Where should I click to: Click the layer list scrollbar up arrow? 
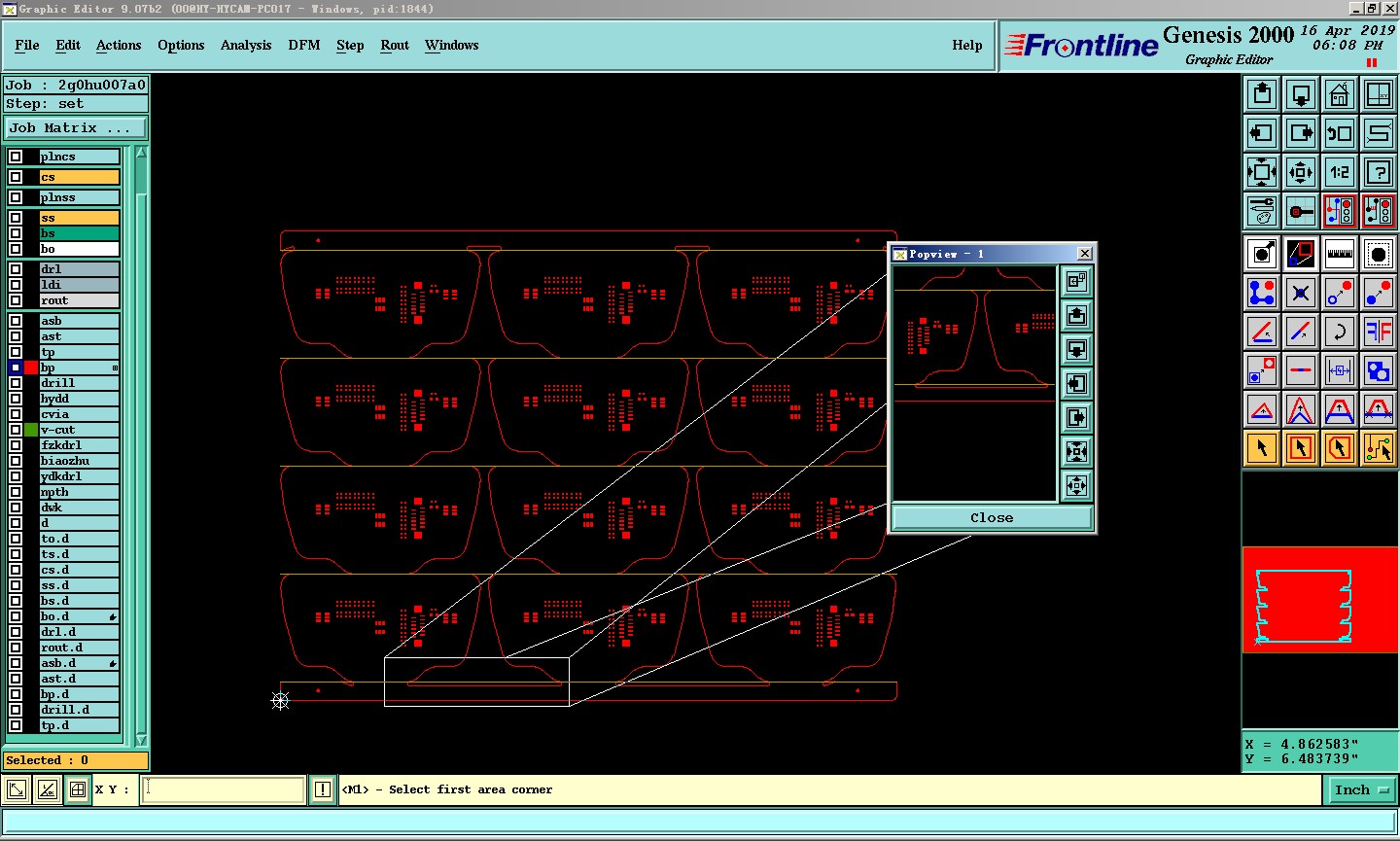[x=141, y=153]
